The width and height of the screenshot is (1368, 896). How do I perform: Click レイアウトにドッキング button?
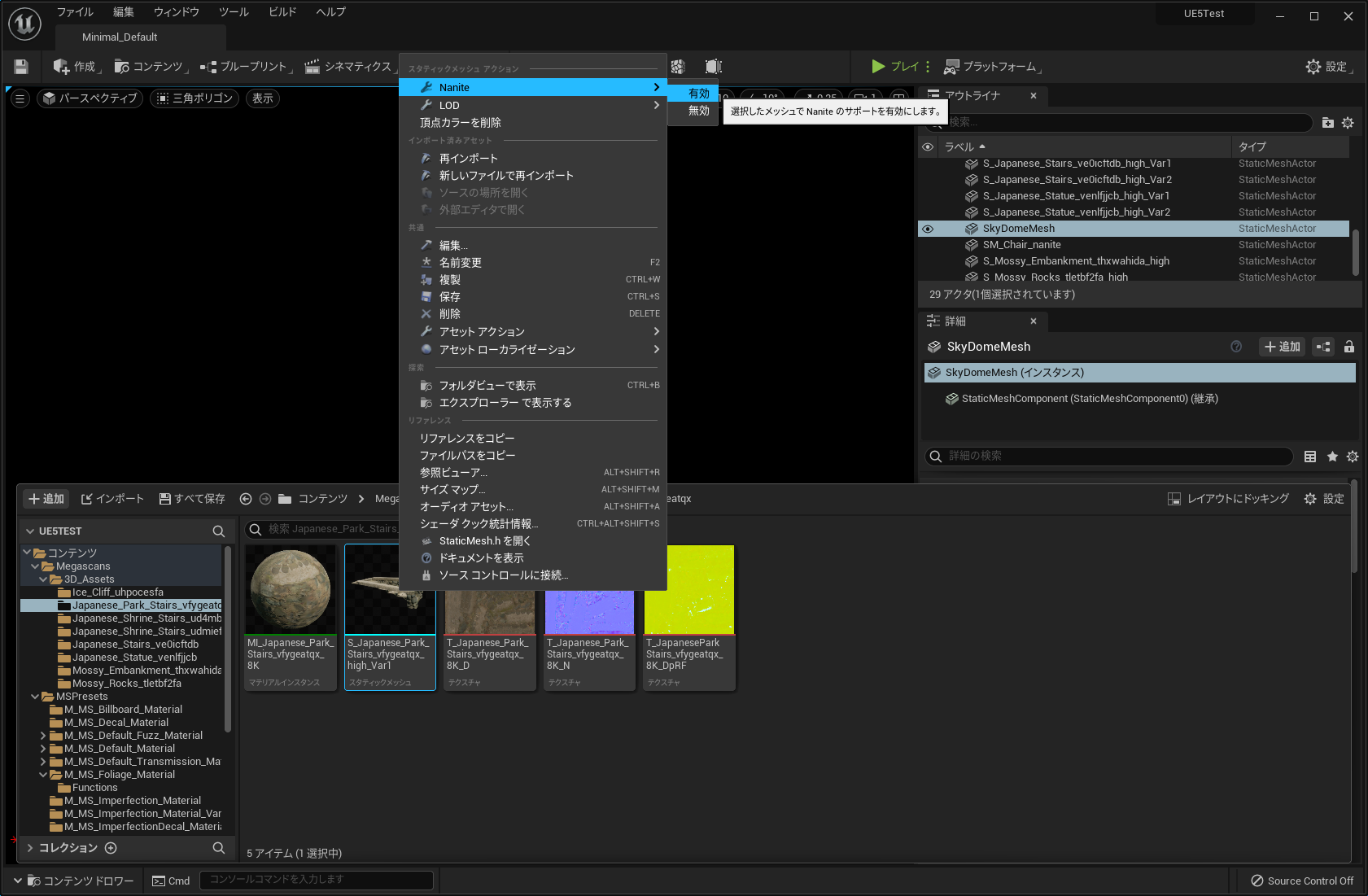(x=1228, y=499)
